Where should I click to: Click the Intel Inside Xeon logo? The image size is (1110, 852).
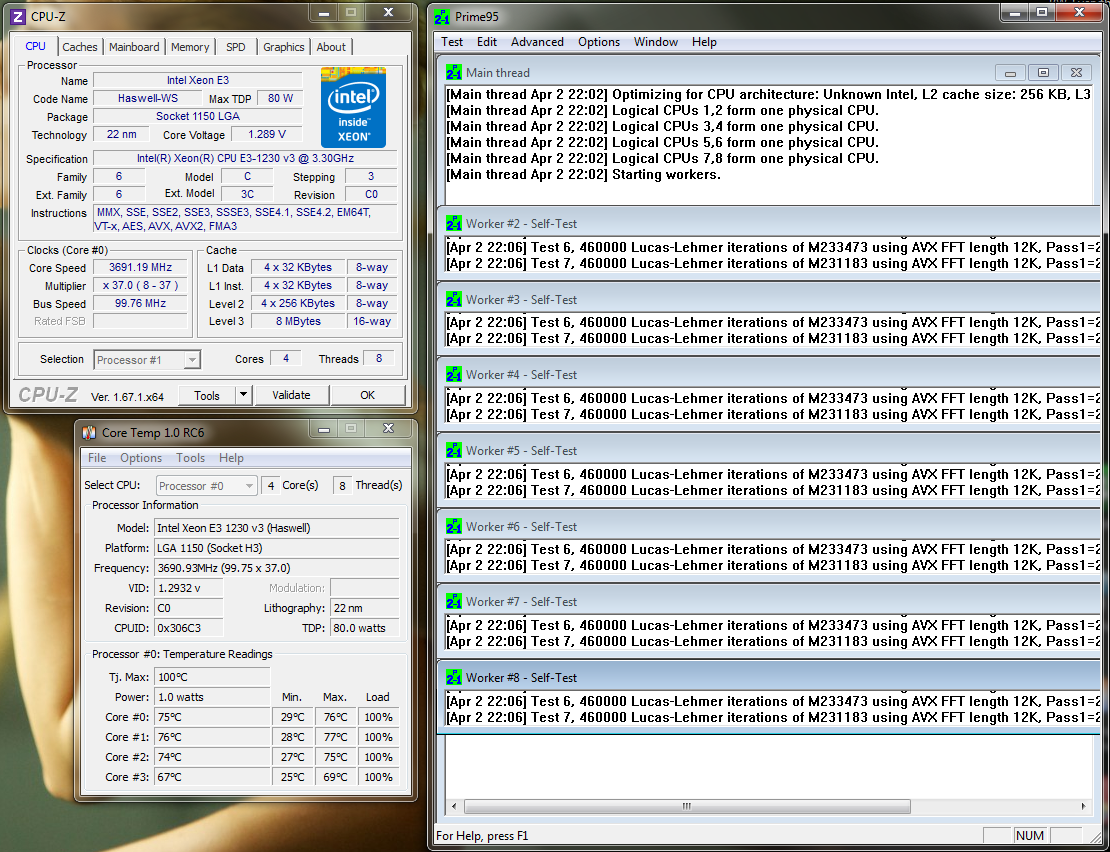(353, 108)
